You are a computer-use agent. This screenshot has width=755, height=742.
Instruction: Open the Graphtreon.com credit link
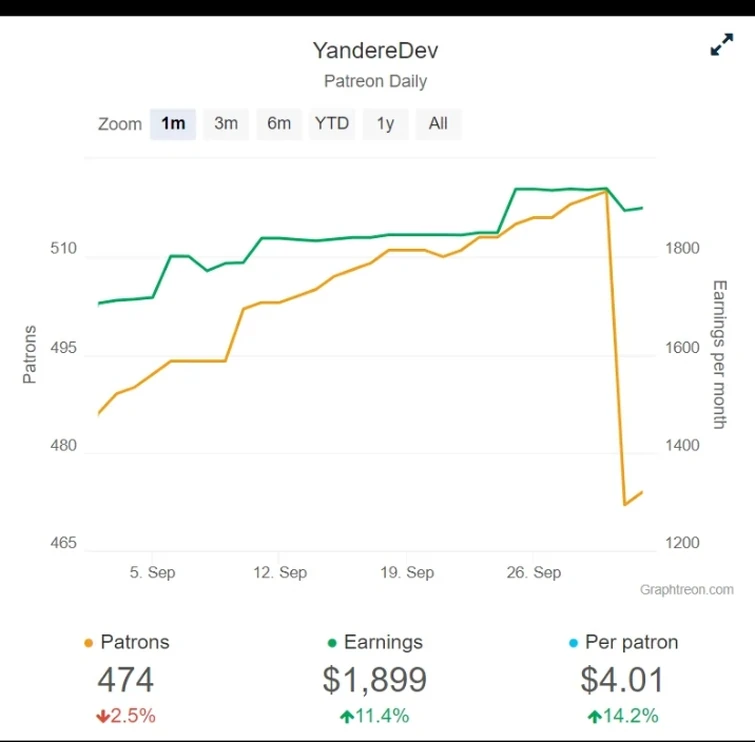[x=687, y=590]
